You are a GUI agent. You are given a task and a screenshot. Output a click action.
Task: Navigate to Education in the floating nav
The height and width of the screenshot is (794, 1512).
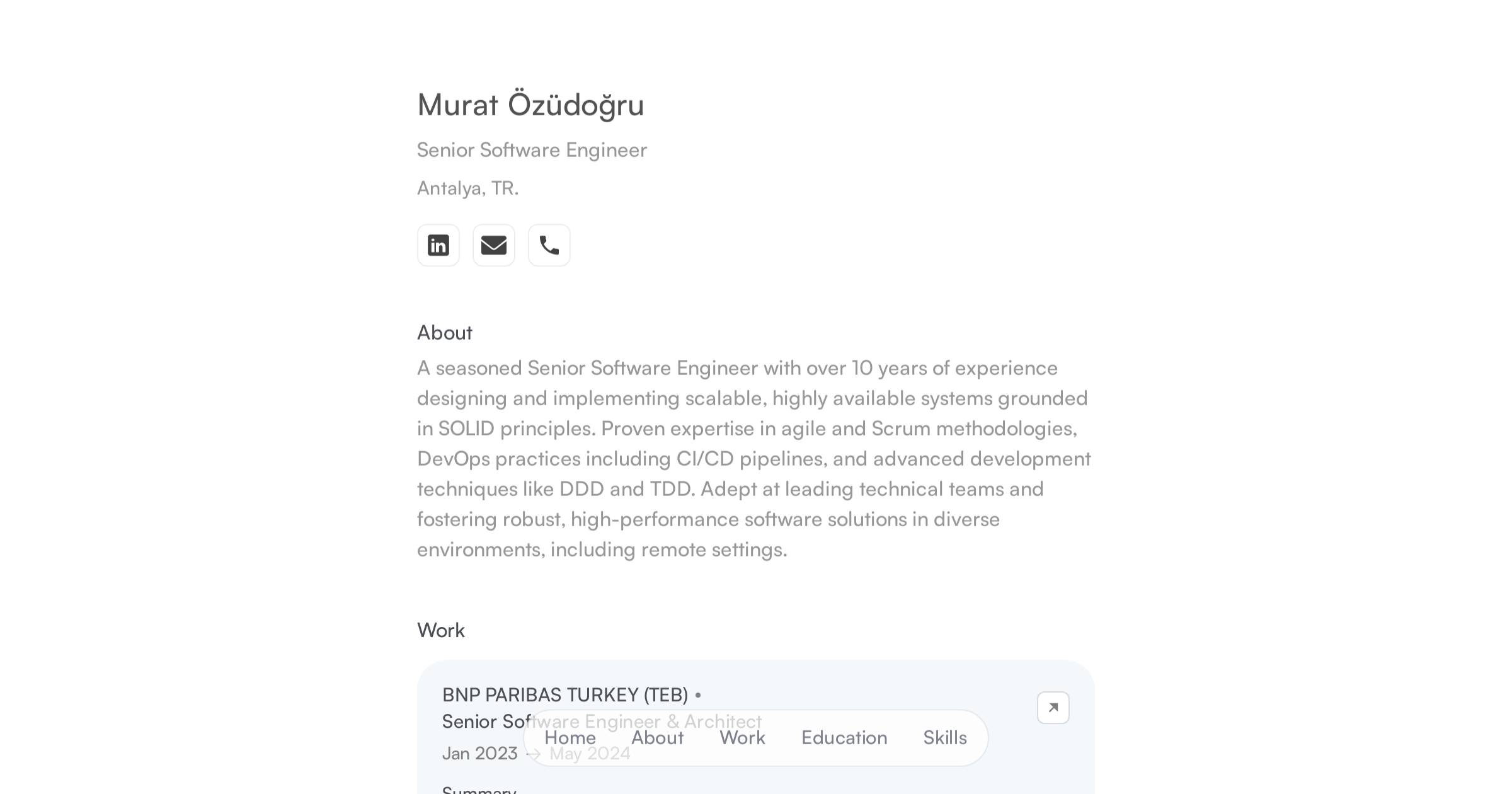tap(844, 738)
